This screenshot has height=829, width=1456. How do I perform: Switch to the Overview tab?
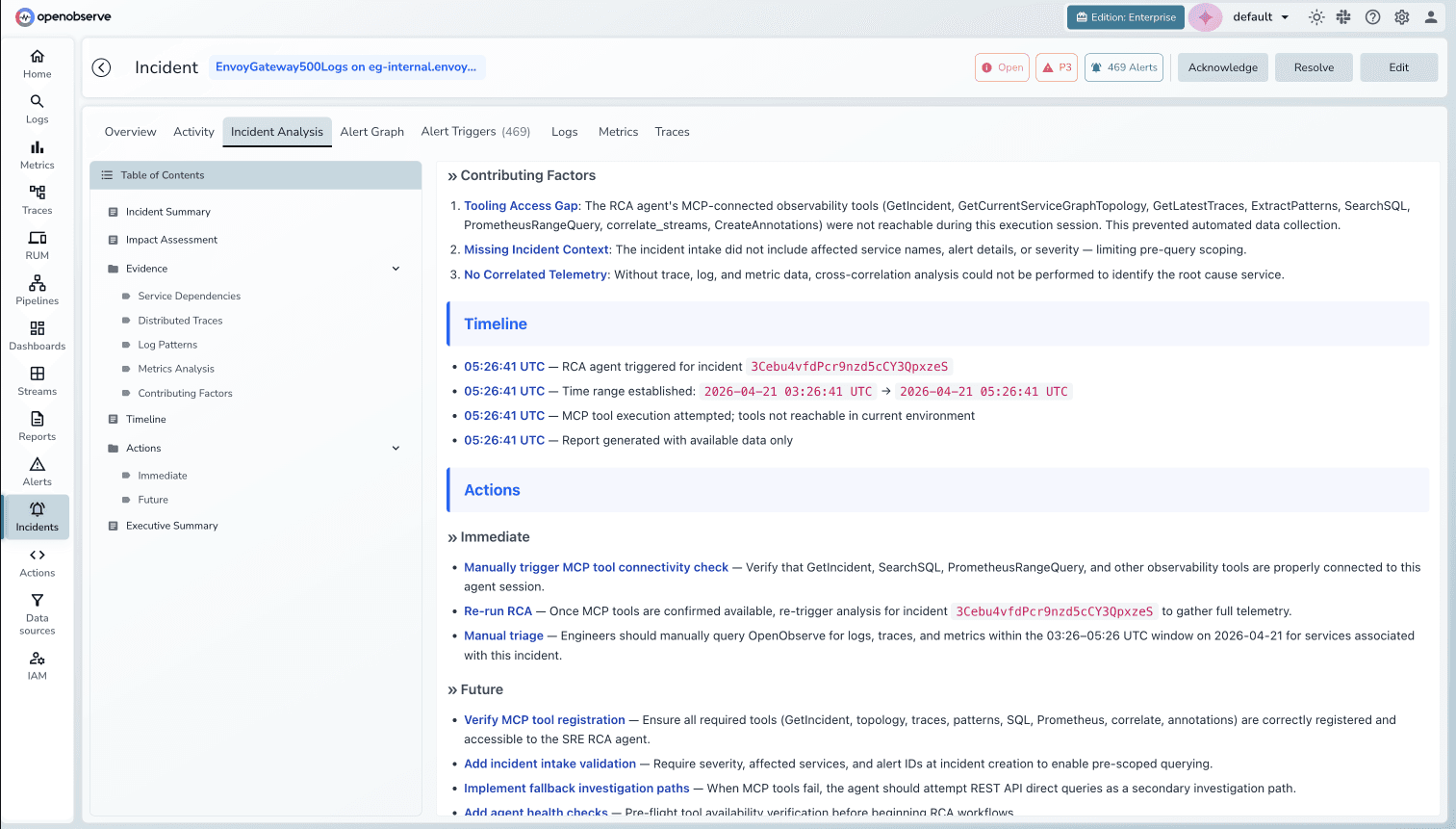[130, 132]
